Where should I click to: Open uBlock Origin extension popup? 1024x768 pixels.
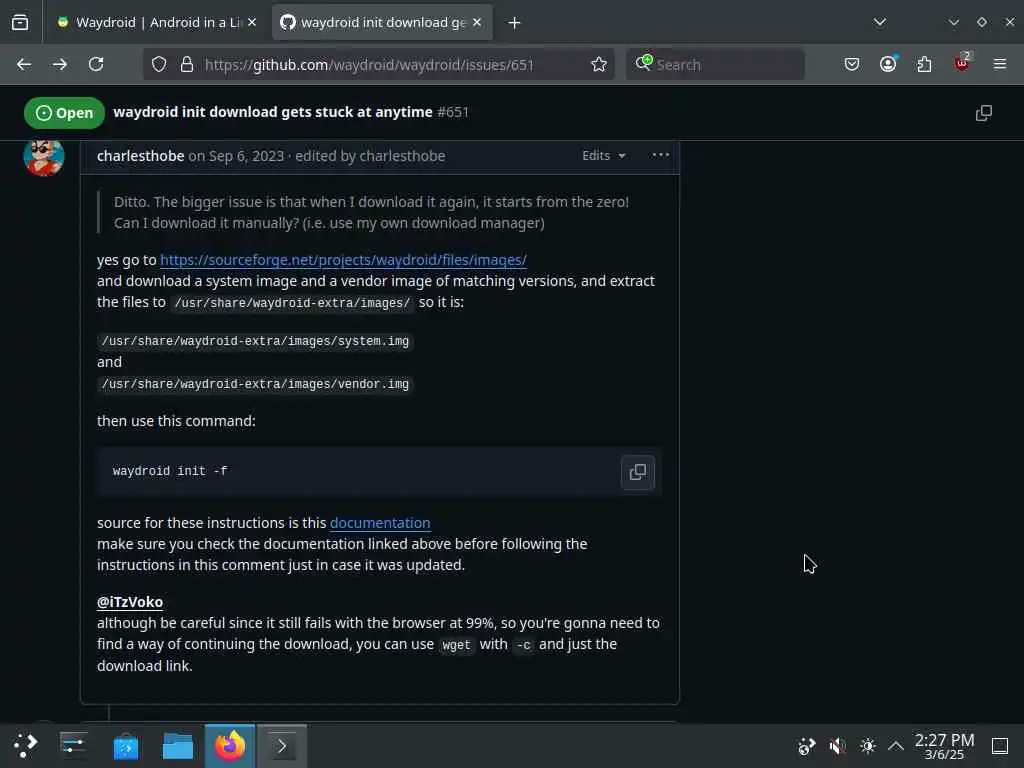[962, 63]
